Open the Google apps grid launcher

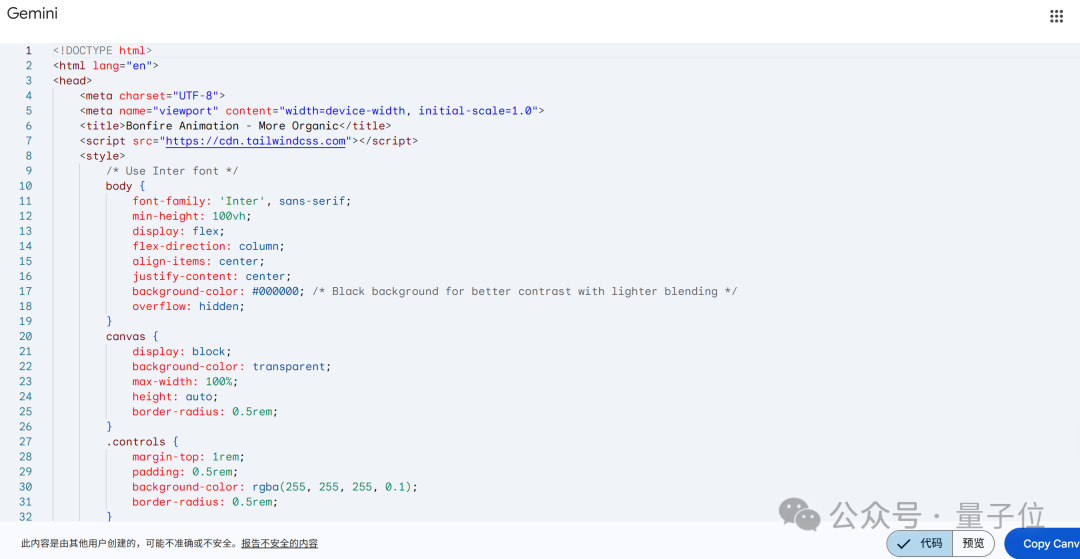pyautogui.click(x=1057, y=16)
